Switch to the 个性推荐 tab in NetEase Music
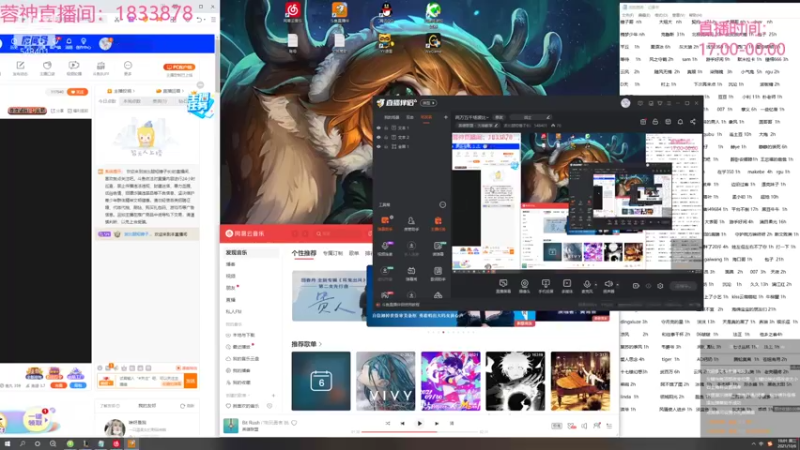 coord(304,253)
